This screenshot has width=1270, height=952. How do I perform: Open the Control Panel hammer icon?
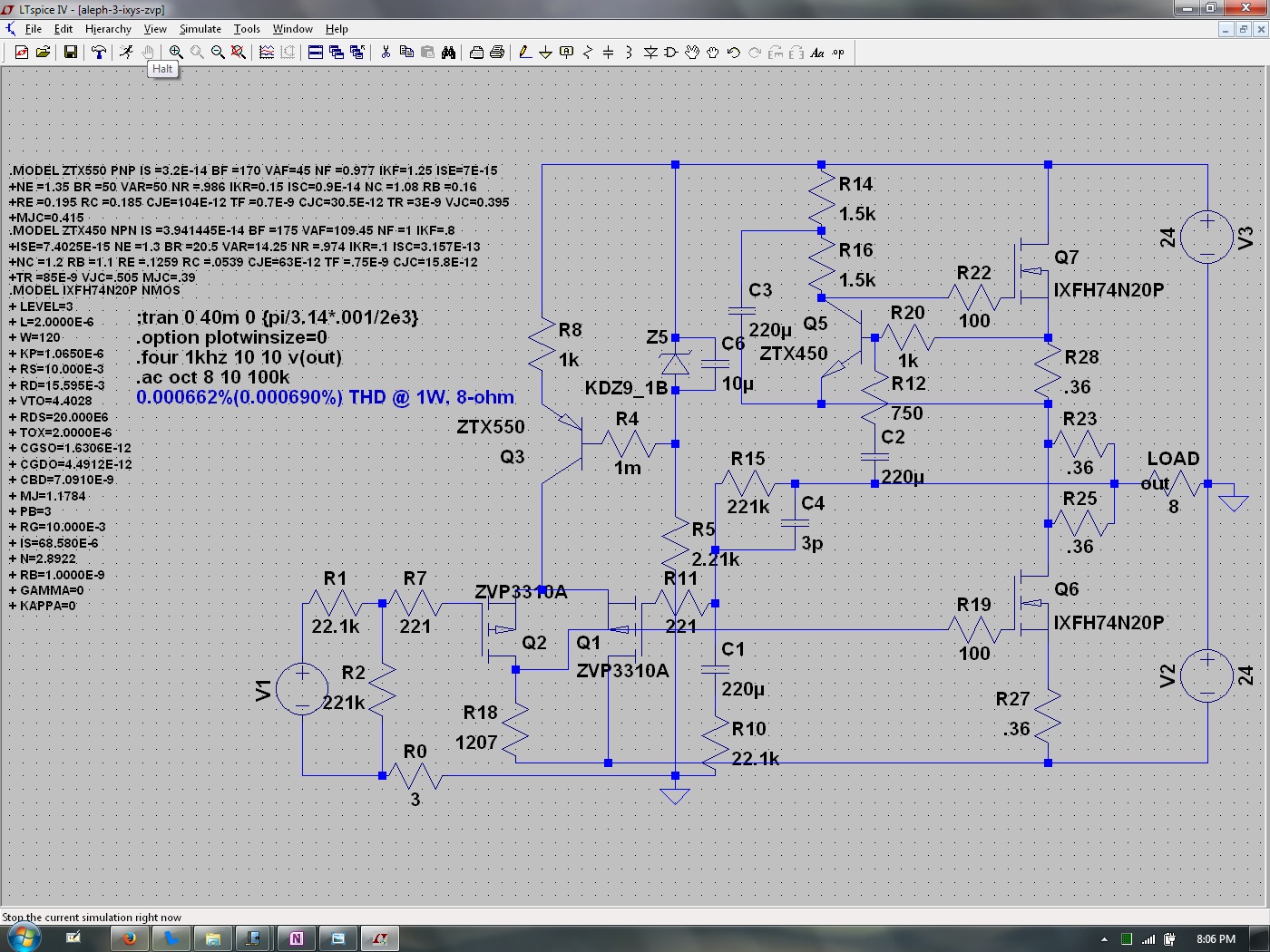(x=98, y=53)
